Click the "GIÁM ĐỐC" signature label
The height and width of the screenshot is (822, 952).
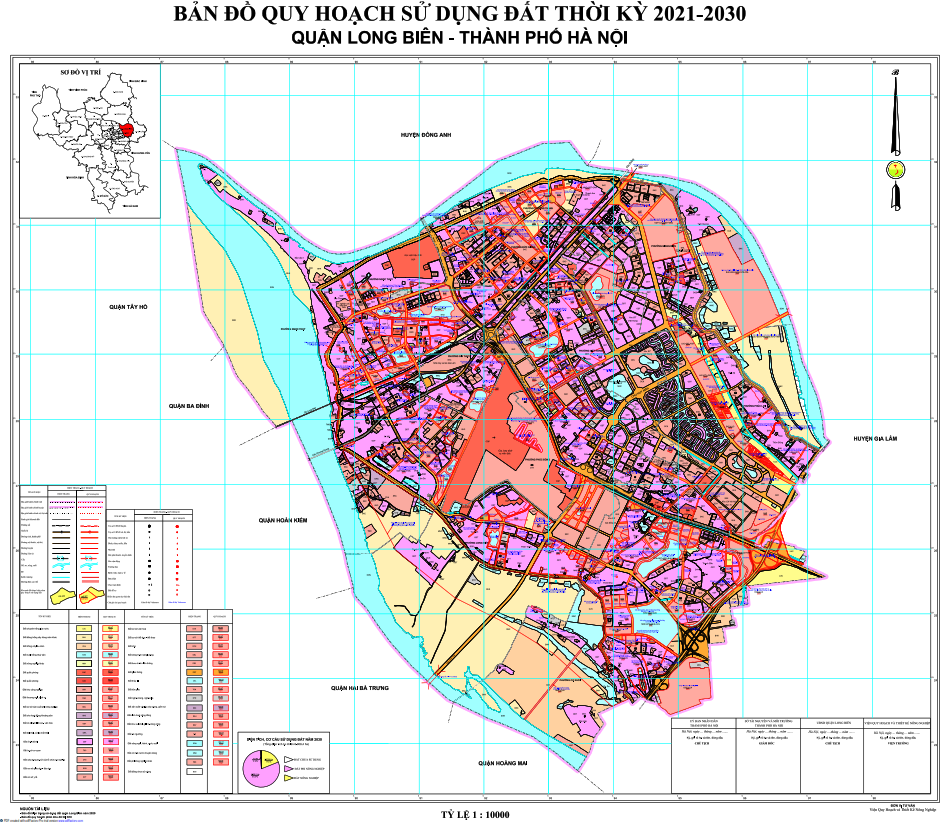(767, 743)
